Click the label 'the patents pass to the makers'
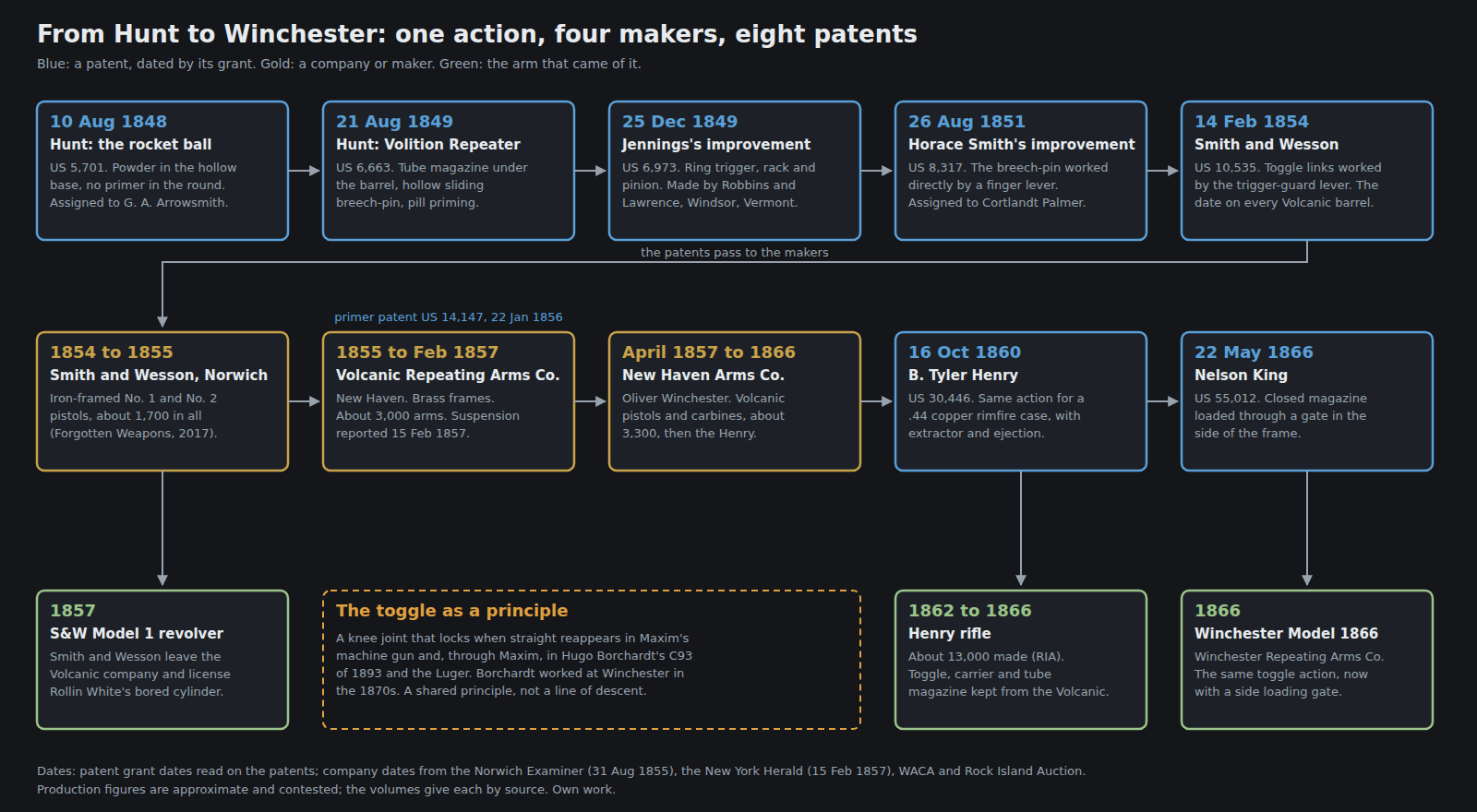 (735, 253)
